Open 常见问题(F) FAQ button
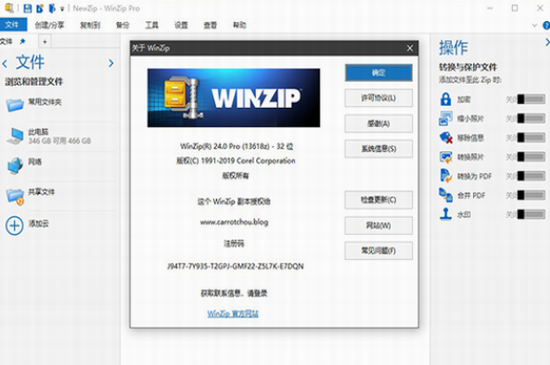Image resolution: width=550 pixels, height=365 pixels. click(x=378, y=251)
